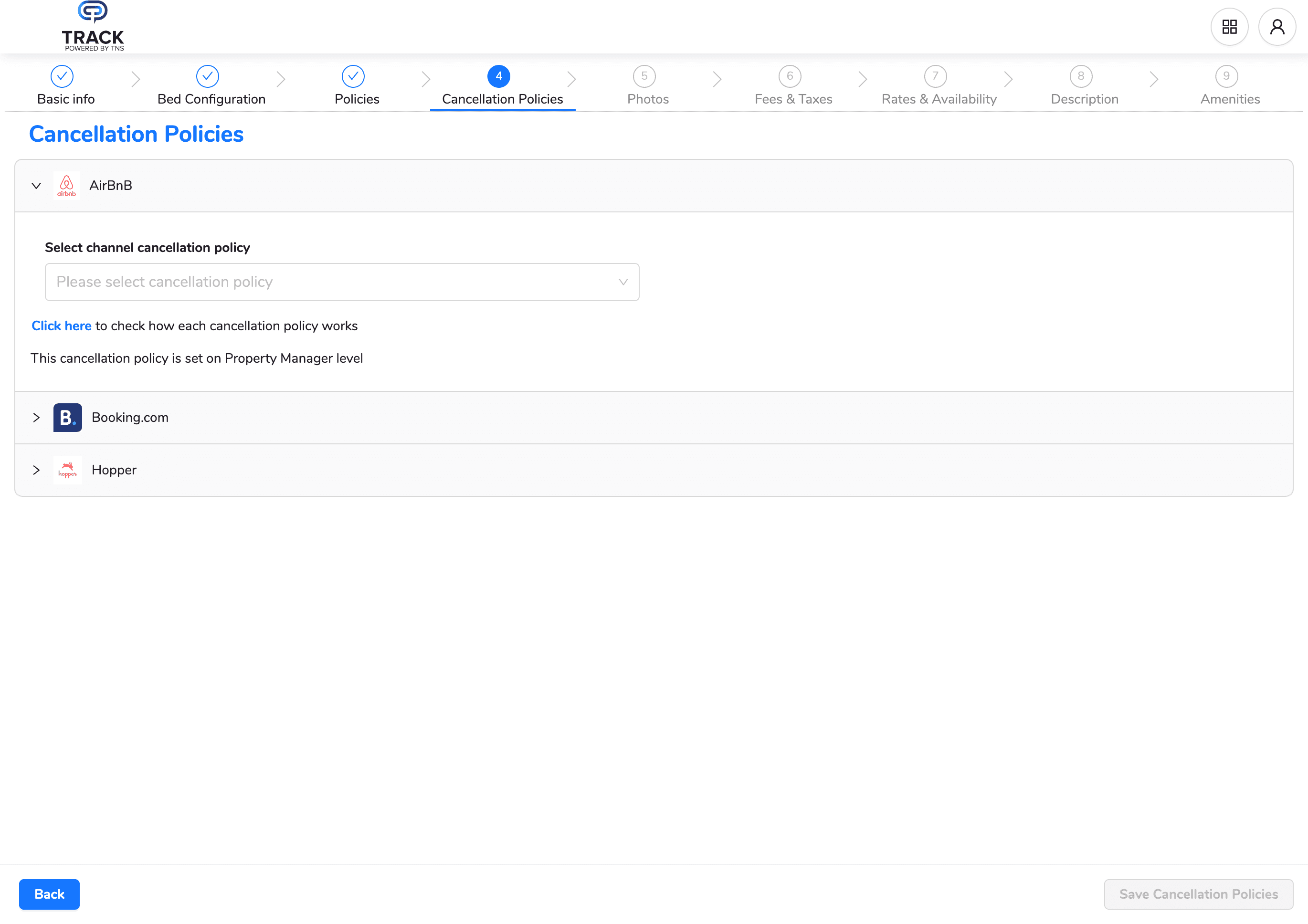
Task: Open the apps grid icon
Action: [1229, 27]
